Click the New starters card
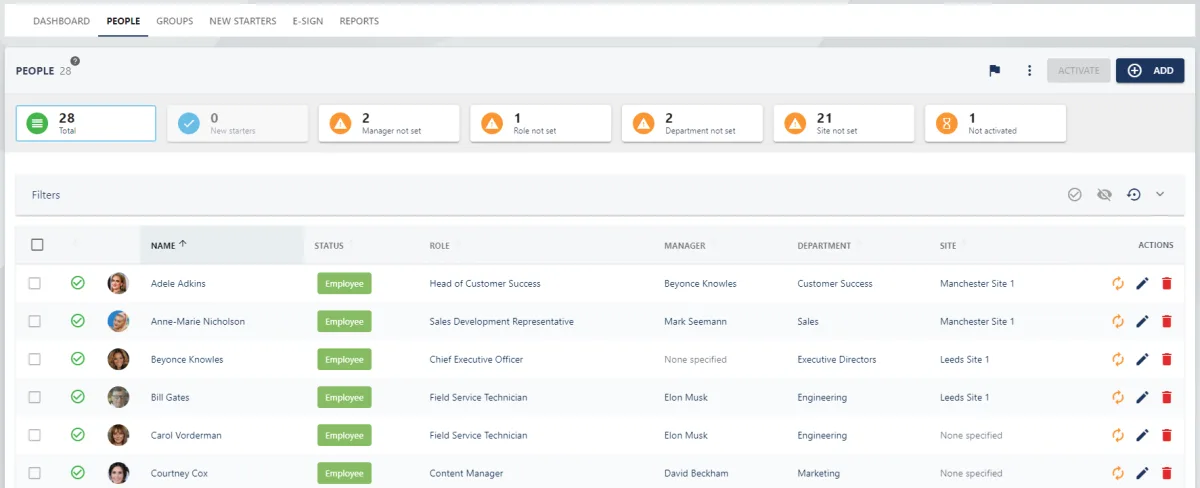 click(238, 123)
